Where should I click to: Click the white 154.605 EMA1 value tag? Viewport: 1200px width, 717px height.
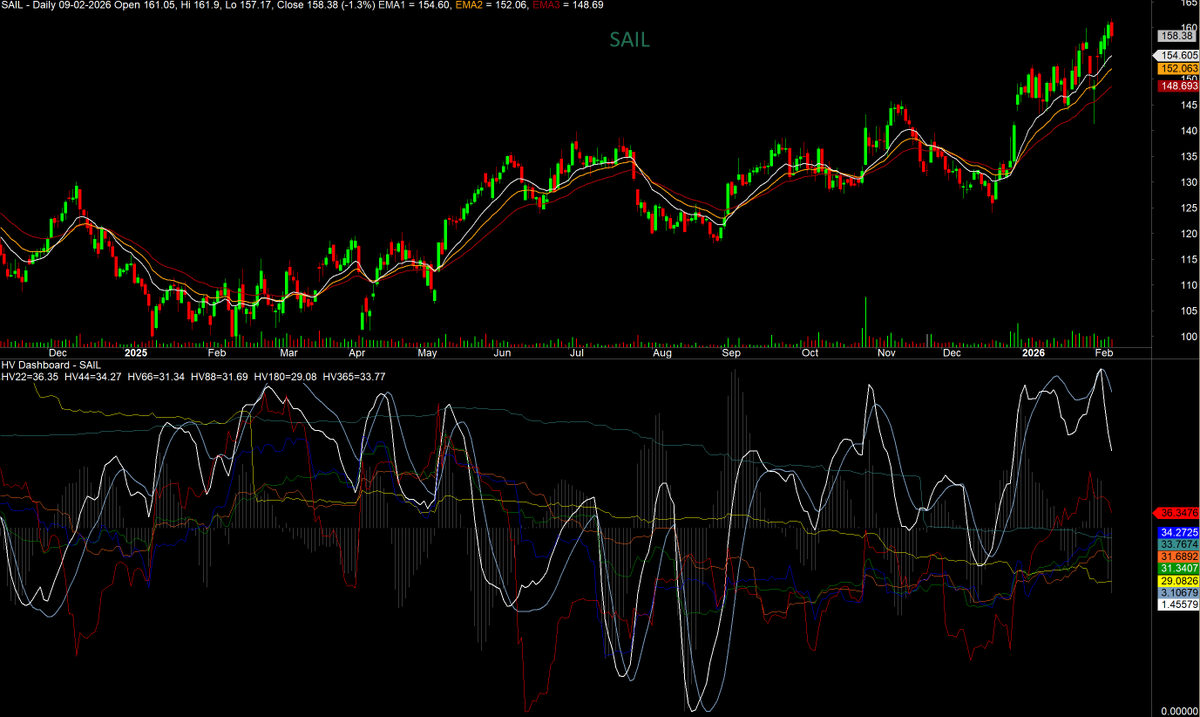pyautogui.click(x=1177, y=55)
